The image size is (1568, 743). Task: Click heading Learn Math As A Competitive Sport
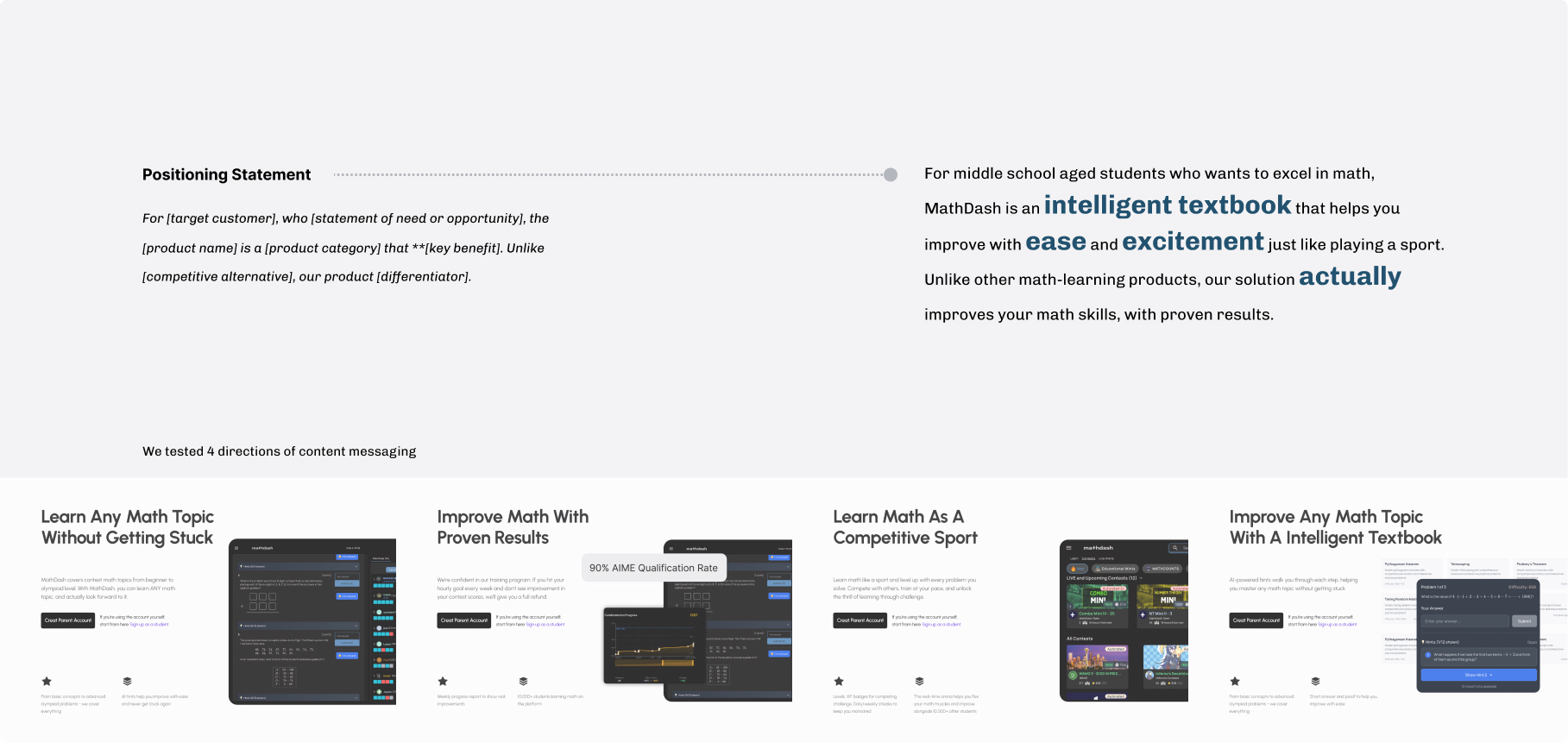coord(905,527)
